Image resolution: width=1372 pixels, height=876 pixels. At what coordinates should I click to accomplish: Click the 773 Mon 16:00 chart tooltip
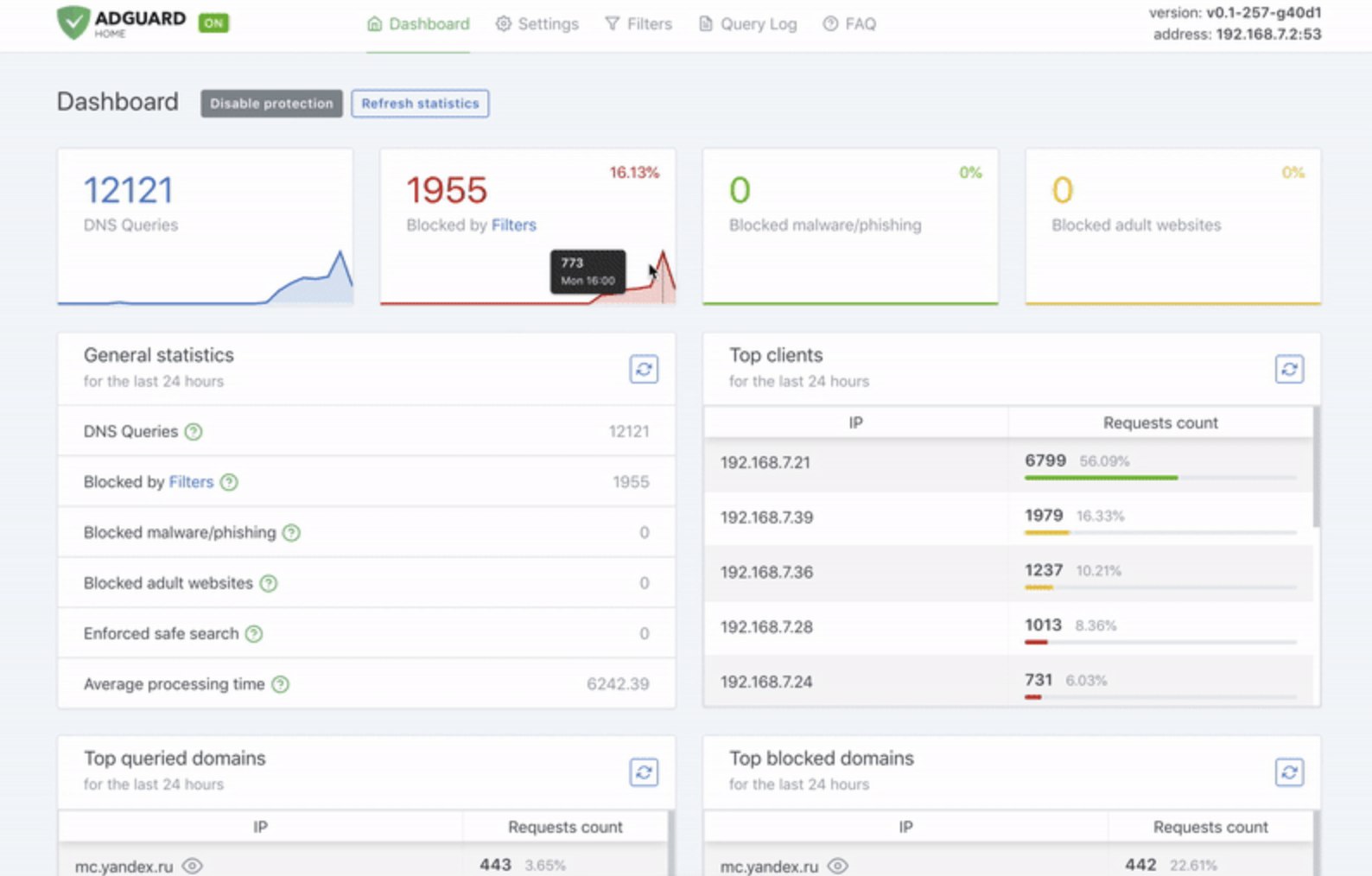588,271
